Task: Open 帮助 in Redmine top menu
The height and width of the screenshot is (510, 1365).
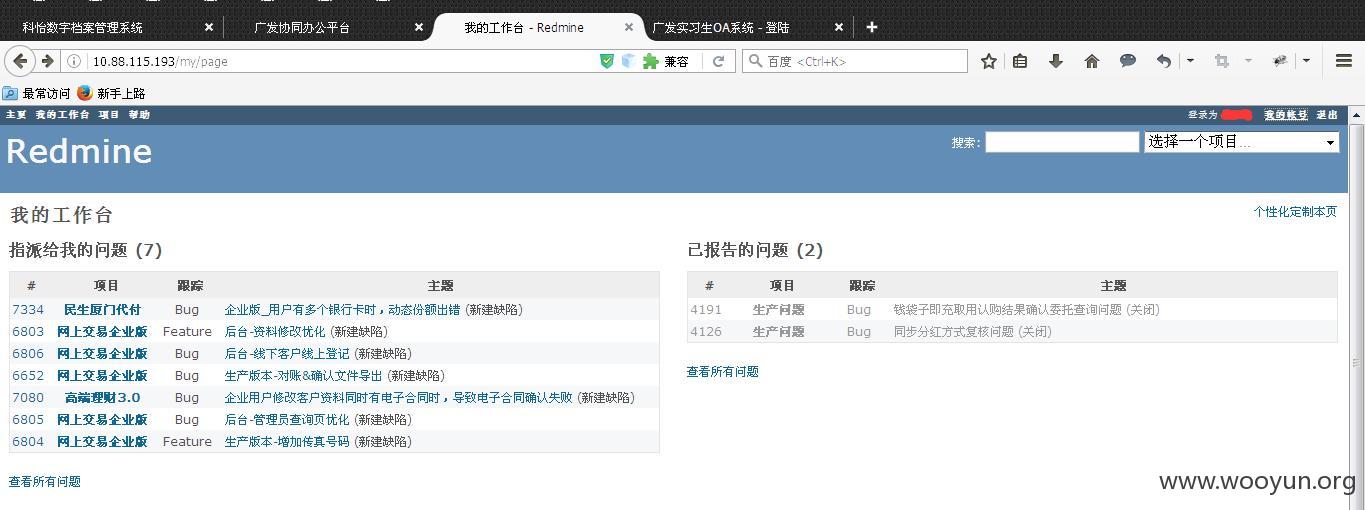Action: [139, 114]
